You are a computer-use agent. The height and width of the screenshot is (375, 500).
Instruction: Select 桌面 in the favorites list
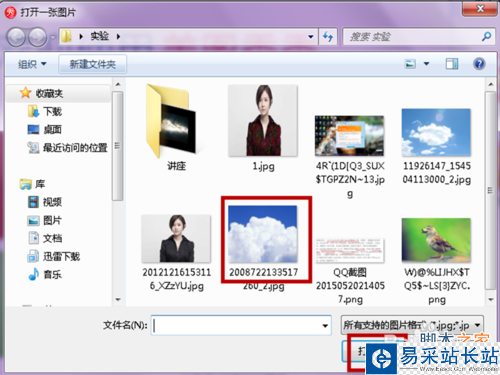pyautogui.click(x=52, y=129)
